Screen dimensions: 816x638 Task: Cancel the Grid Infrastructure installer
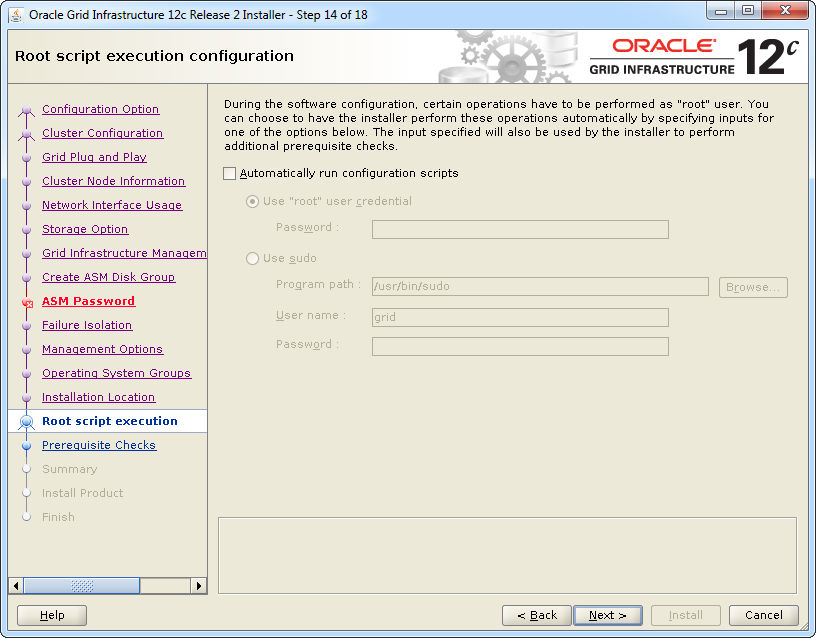pos(763,615)
